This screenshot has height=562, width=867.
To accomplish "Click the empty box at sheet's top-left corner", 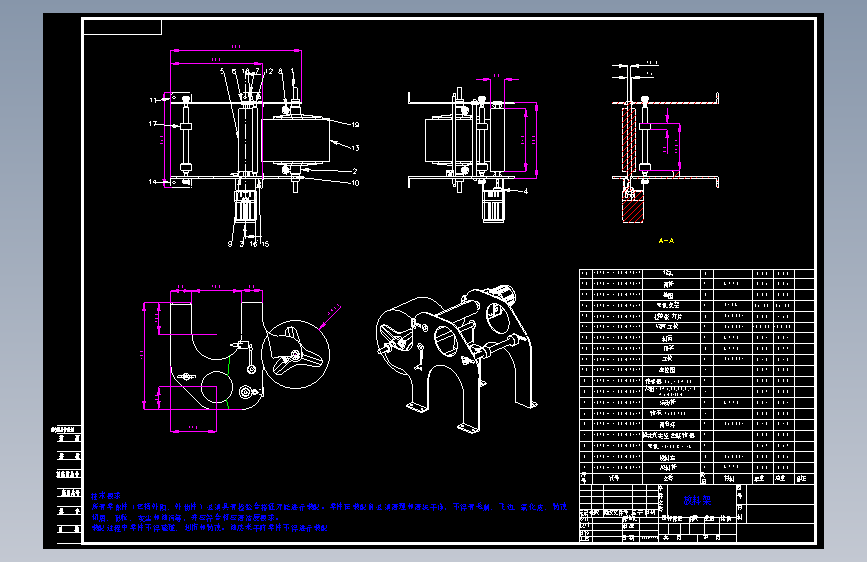I will click(123, 27).
